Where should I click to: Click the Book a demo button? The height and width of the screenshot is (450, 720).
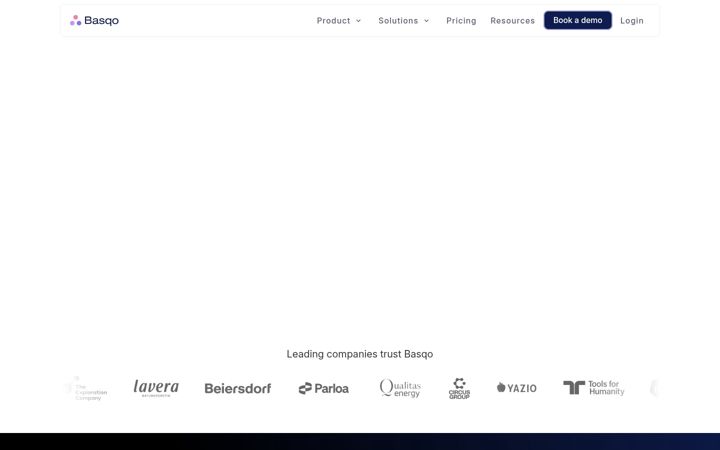(x=578, y=20)
